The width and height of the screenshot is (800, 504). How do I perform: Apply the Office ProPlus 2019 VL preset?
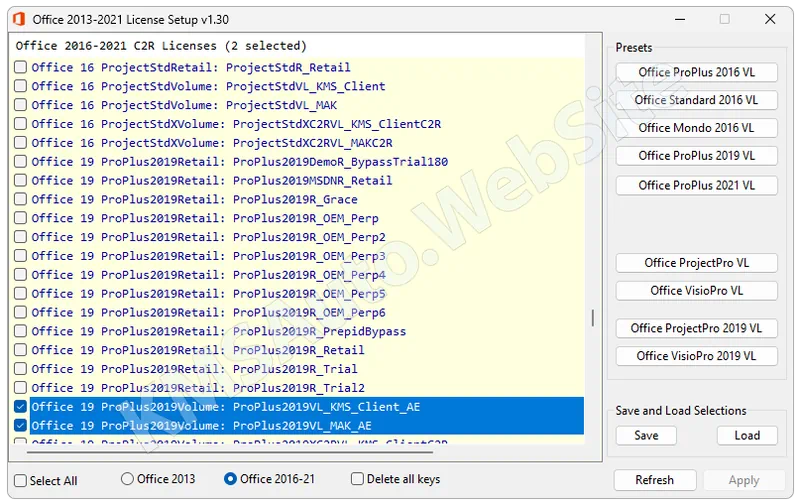696,156
